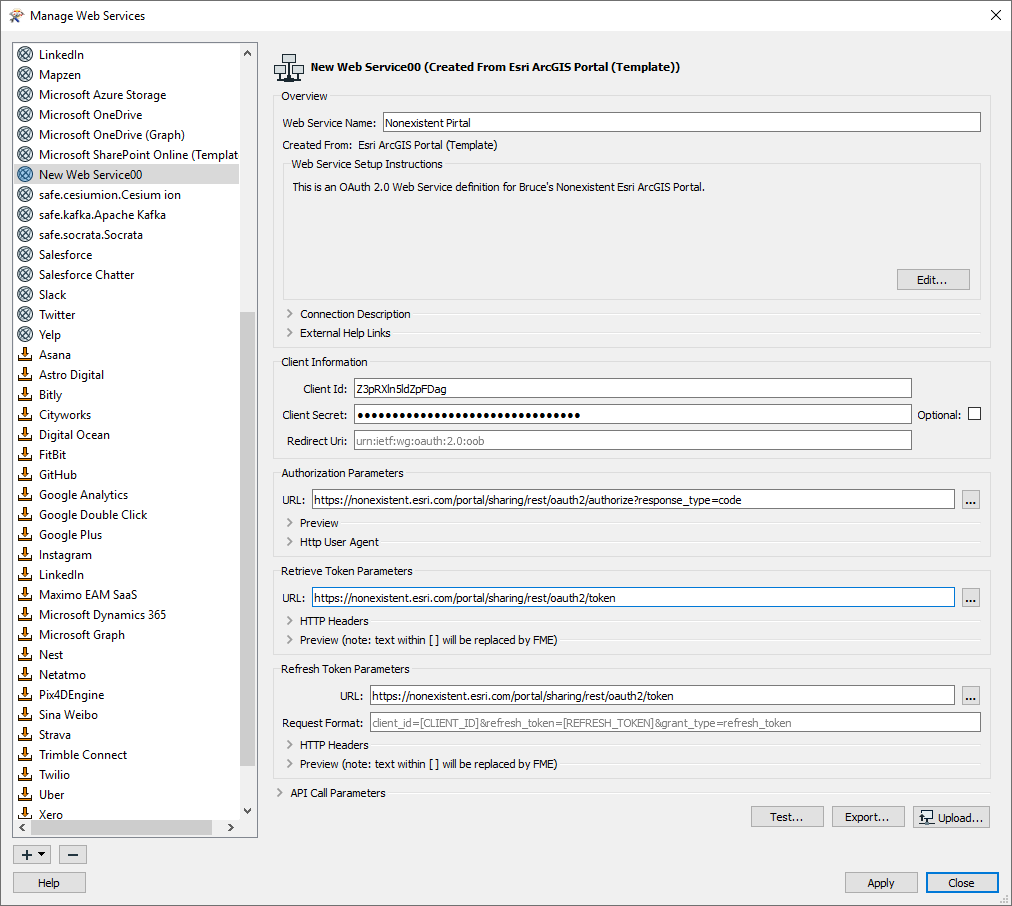The image size is (1012, 906).
Task: Select Microsoft Dynamics 365 in the list
Action: (127, 614)
